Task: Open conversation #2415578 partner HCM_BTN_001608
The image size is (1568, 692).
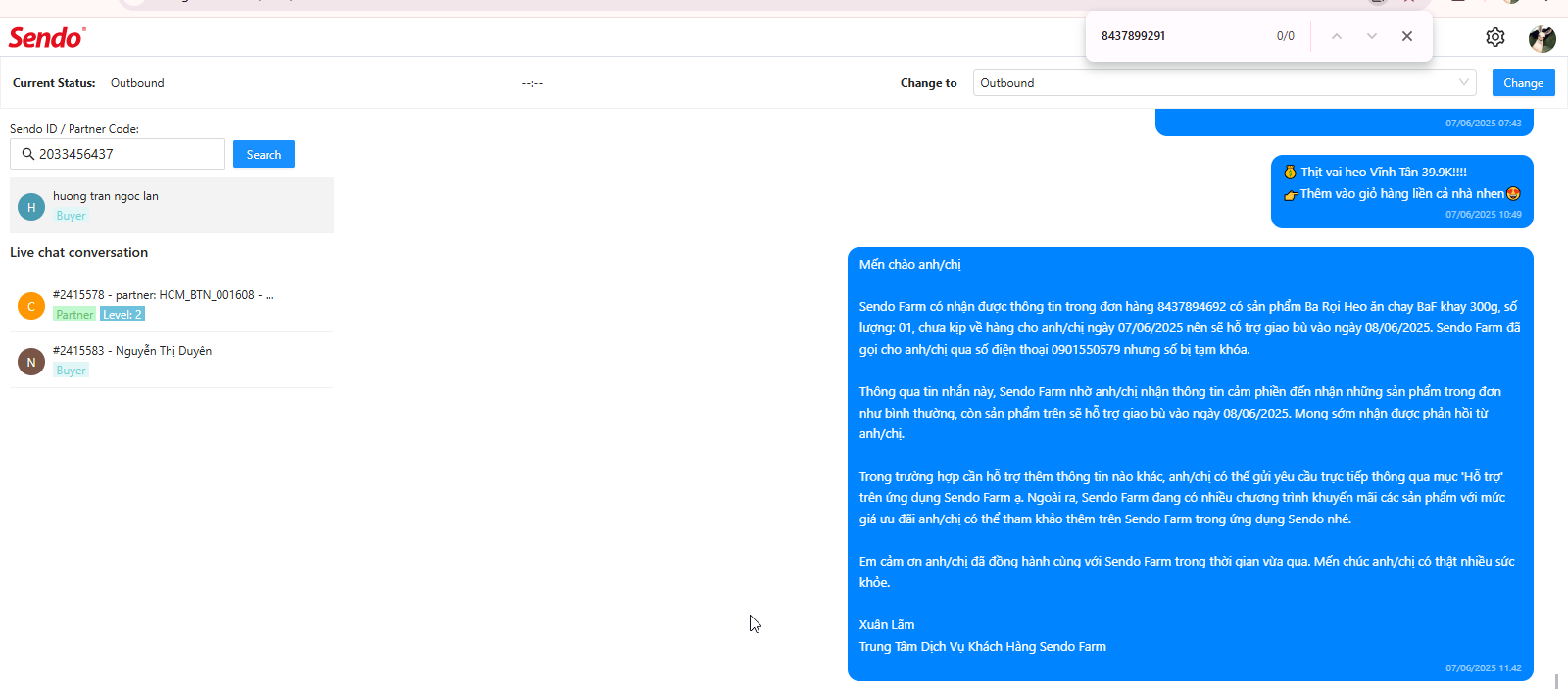Action: point(171,304)
